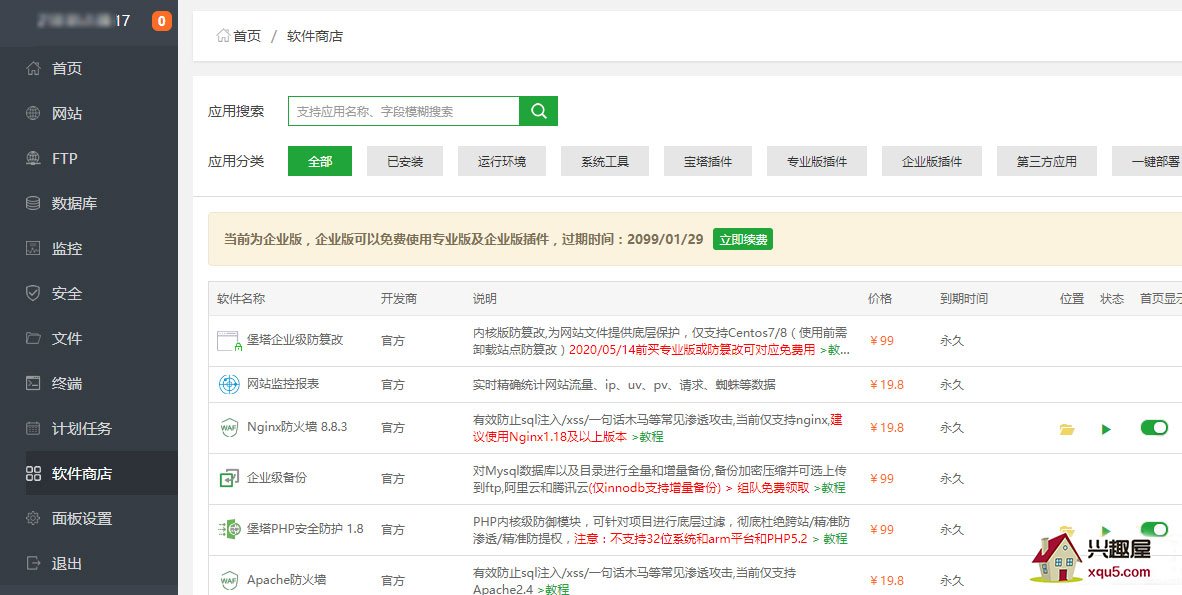Viewport: 1182px width, 595px height.
Task: Open 安全 in the sidebar
Action: 89,293
